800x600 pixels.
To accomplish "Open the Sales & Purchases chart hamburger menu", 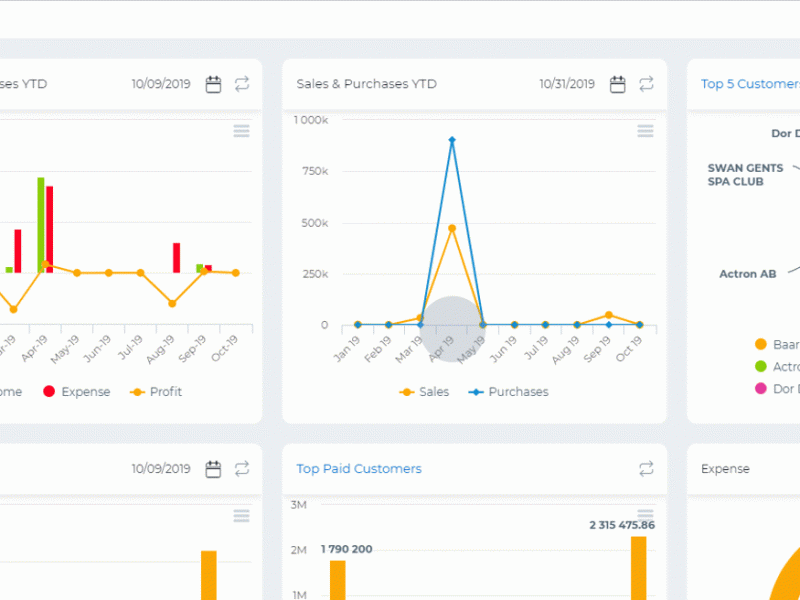I will [x=645, y=131].
